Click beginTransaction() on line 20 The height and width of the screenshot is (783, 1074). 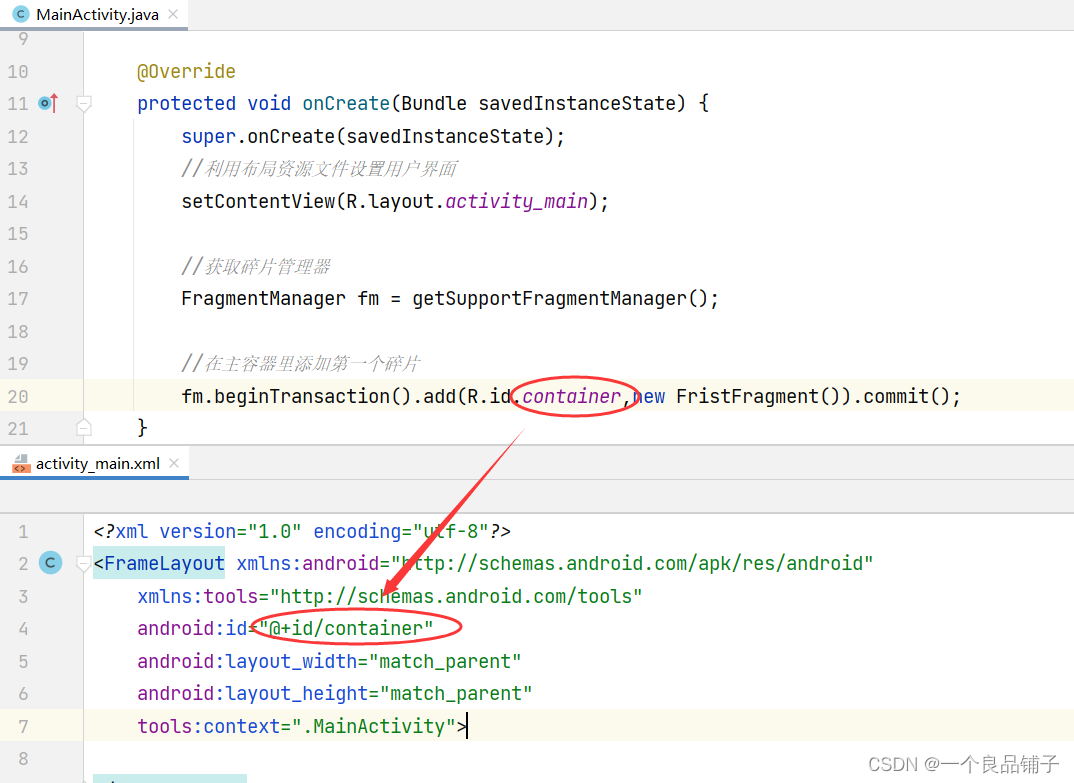(x=312, y=397)
